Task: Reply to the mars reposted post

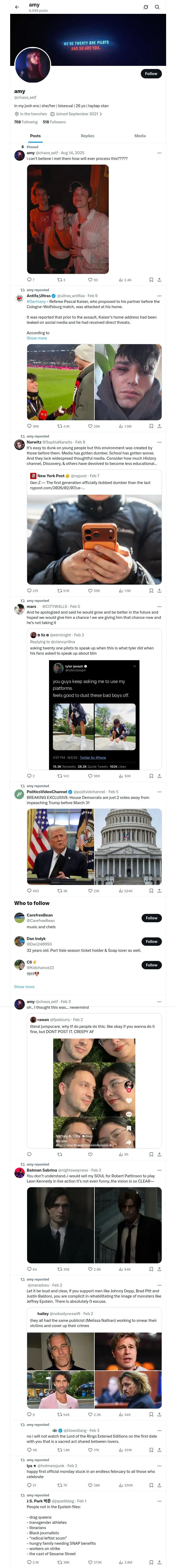Action: click(29, 776)
